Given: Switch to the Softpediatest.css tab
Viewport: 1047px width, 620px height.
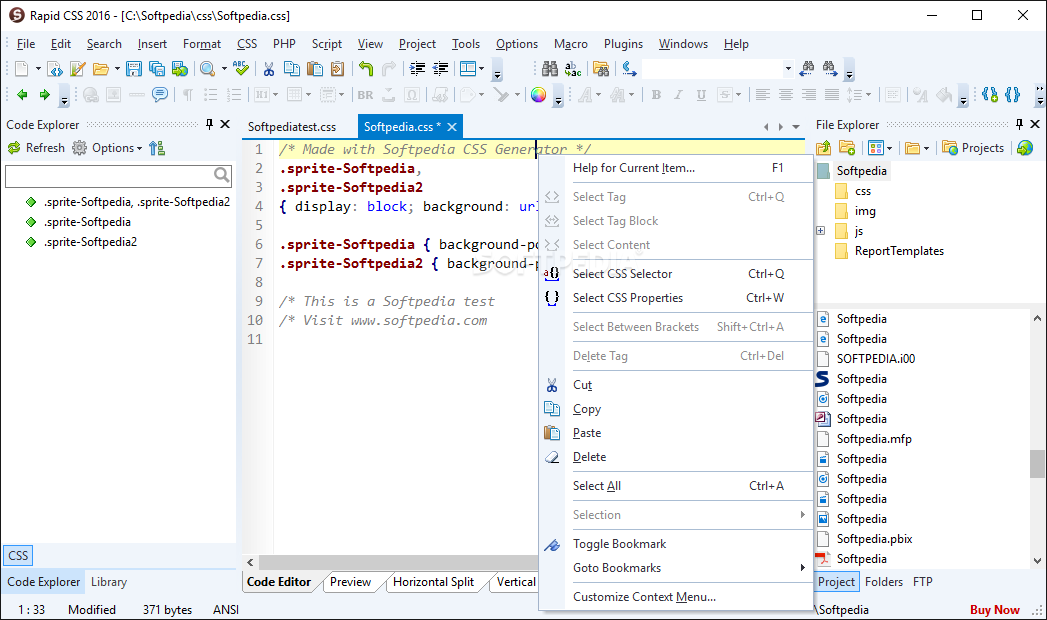Looking at the screenshot, I should (x=292, y=127).
